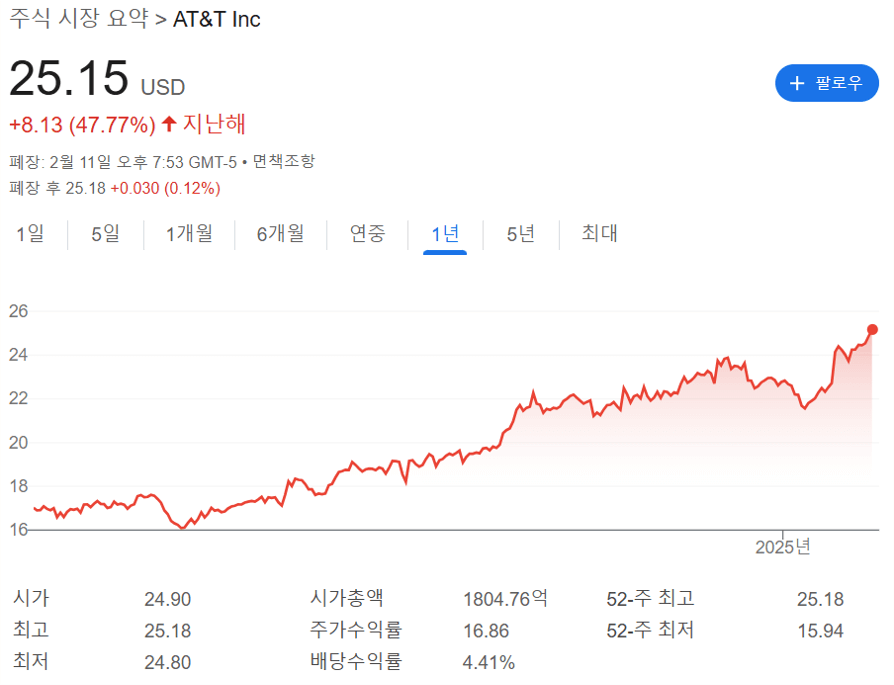
Task: Click the red up-arrow next to 지난해
Action: click(x=169, y=123)
